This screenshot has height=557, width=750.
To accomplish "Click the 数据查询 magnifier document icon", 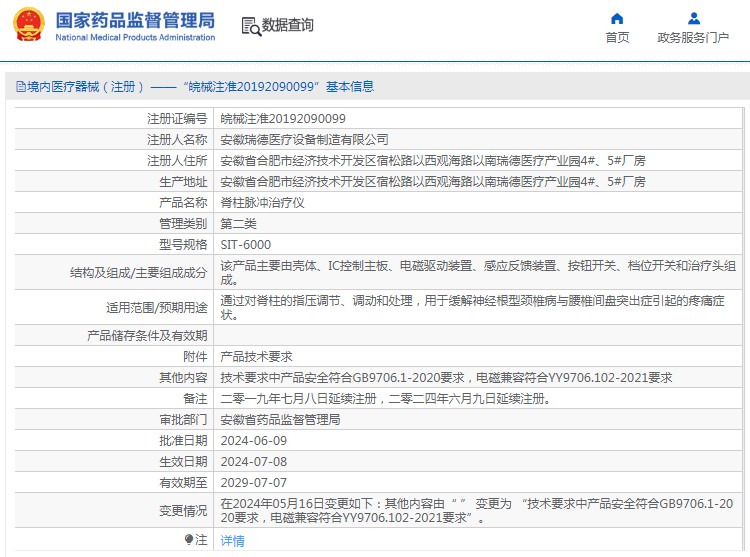I will click(x=250, y=25).
